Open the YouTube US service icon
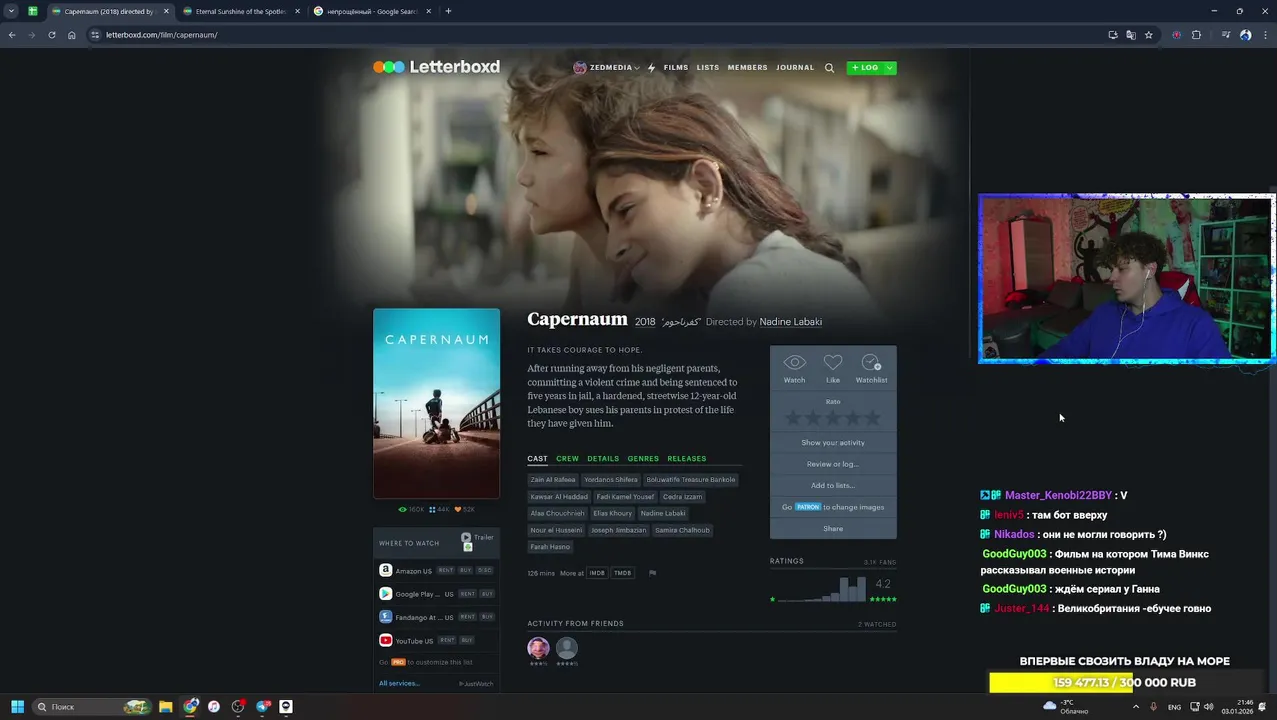Image resolution: width=1277 pixels, height=720 pixels. pos(385,641)
